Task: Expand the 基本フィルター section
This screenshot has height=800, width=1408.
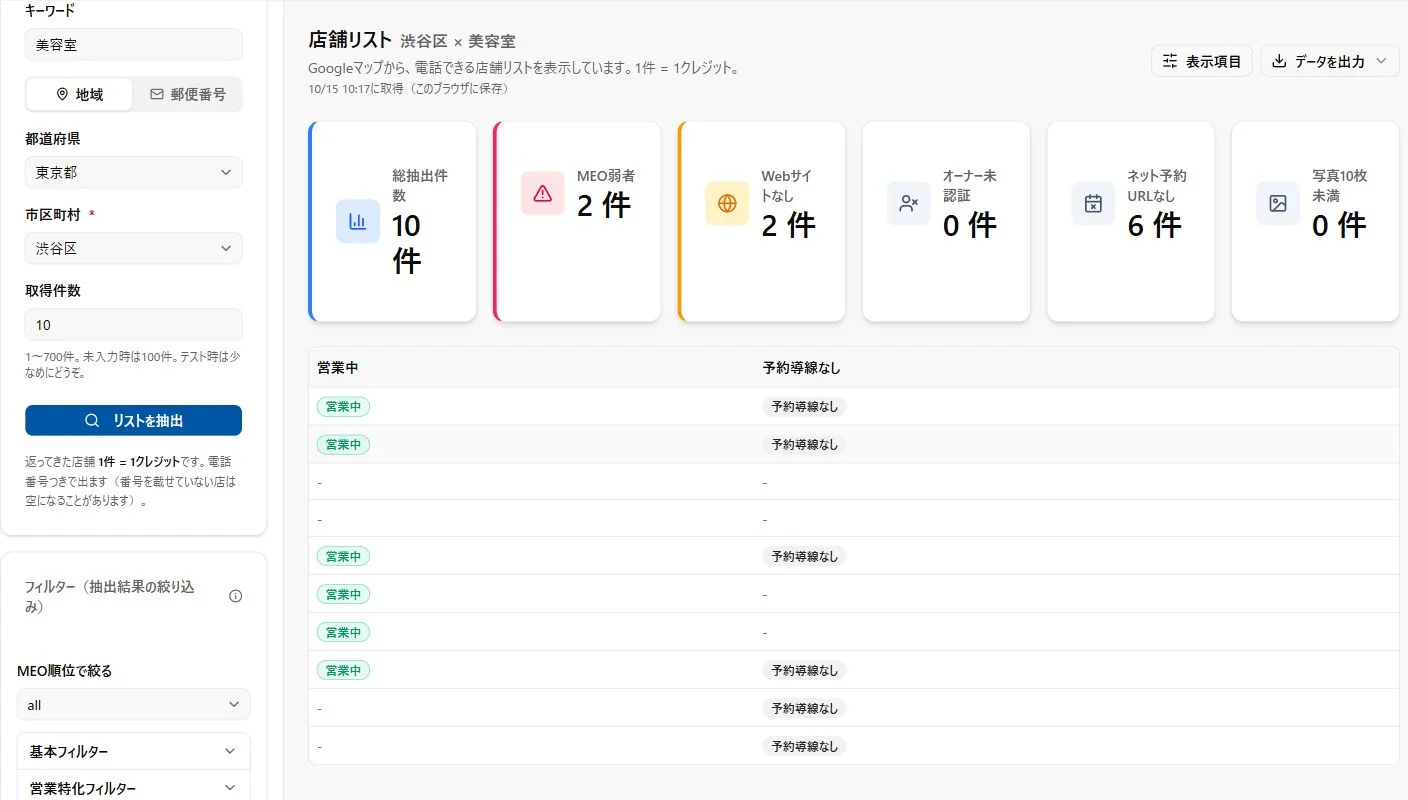Action: click(134, 751)
